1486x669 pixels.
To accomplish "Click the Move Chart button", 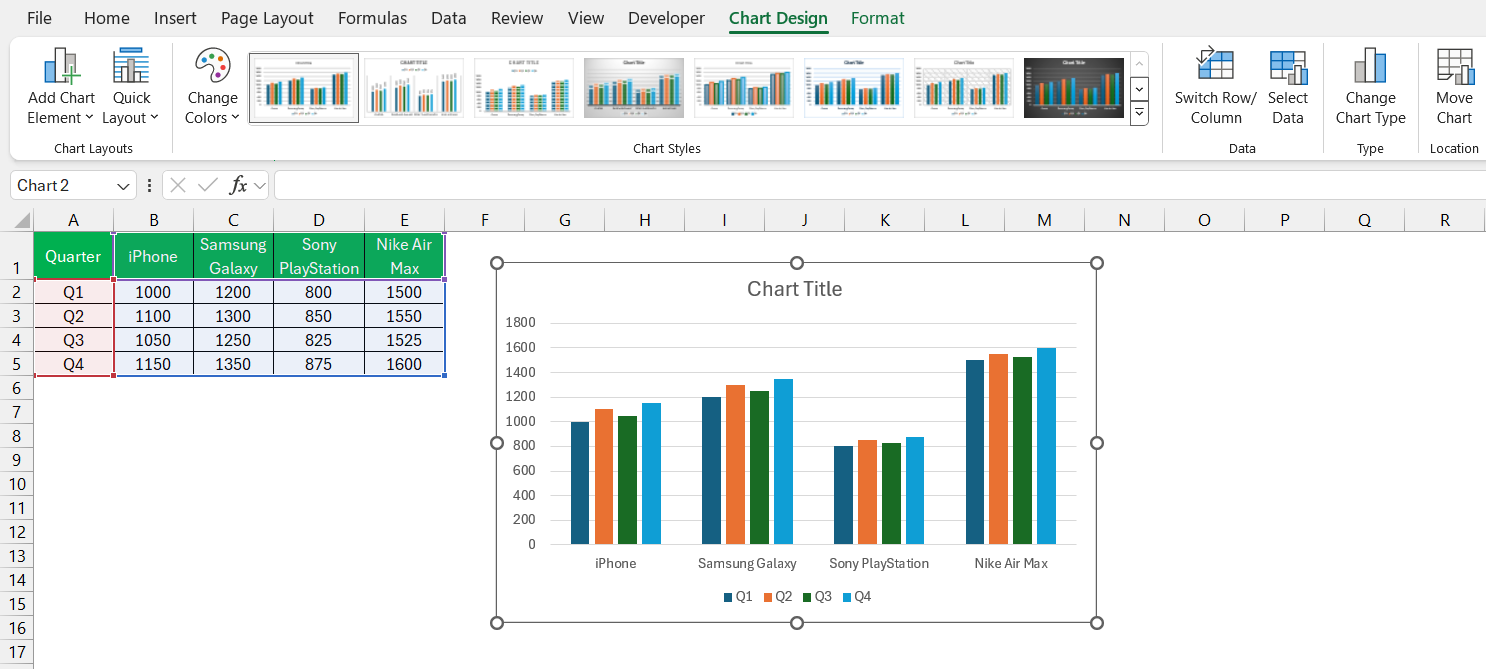I will click(1454, 87).
